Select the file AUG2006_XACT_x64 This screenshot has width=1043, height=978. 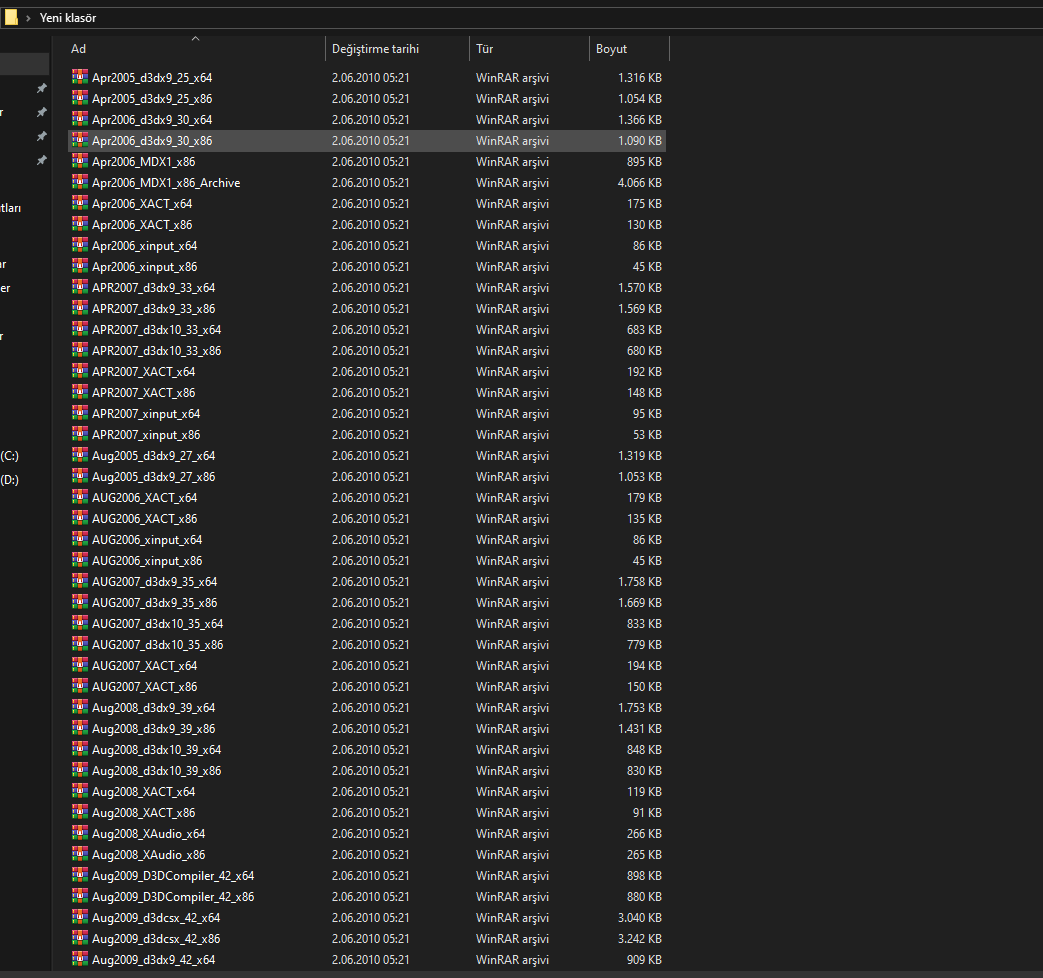point(367,498)
